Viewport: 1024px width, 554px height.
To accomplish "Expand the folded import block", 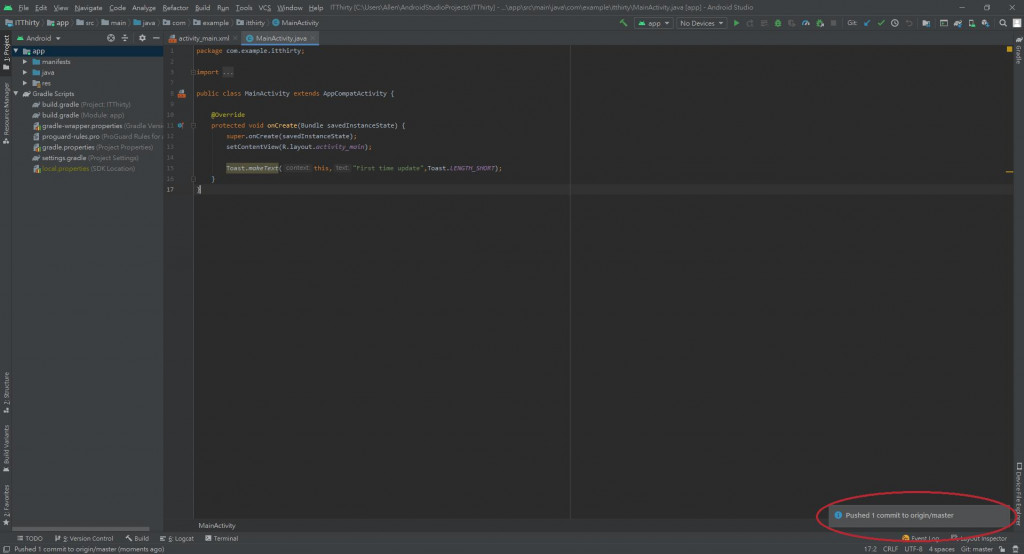I will tap(227, 72).
